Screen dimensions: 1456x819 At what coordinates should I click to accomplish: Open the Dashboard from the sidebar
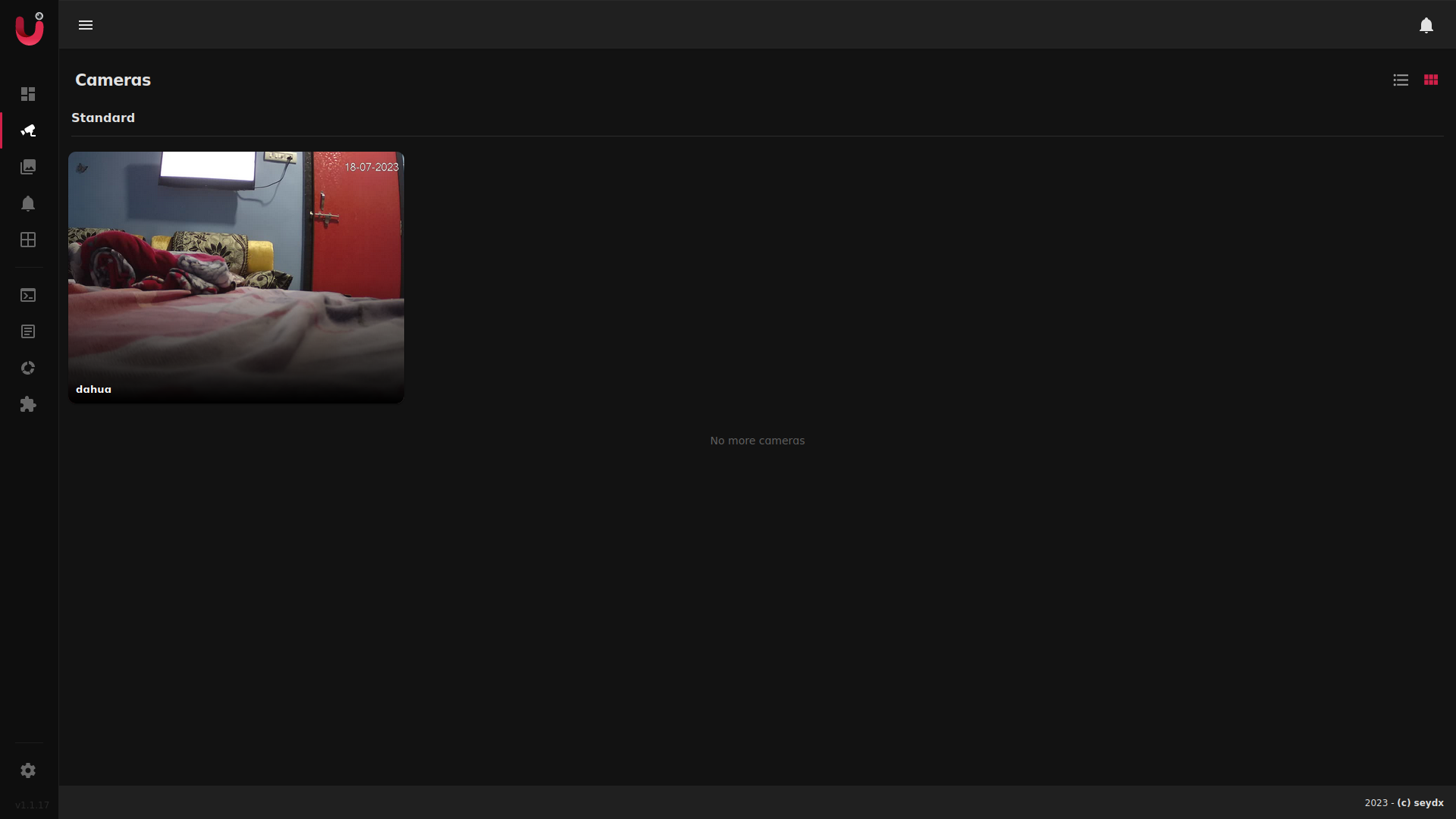[x=28, y=94]
